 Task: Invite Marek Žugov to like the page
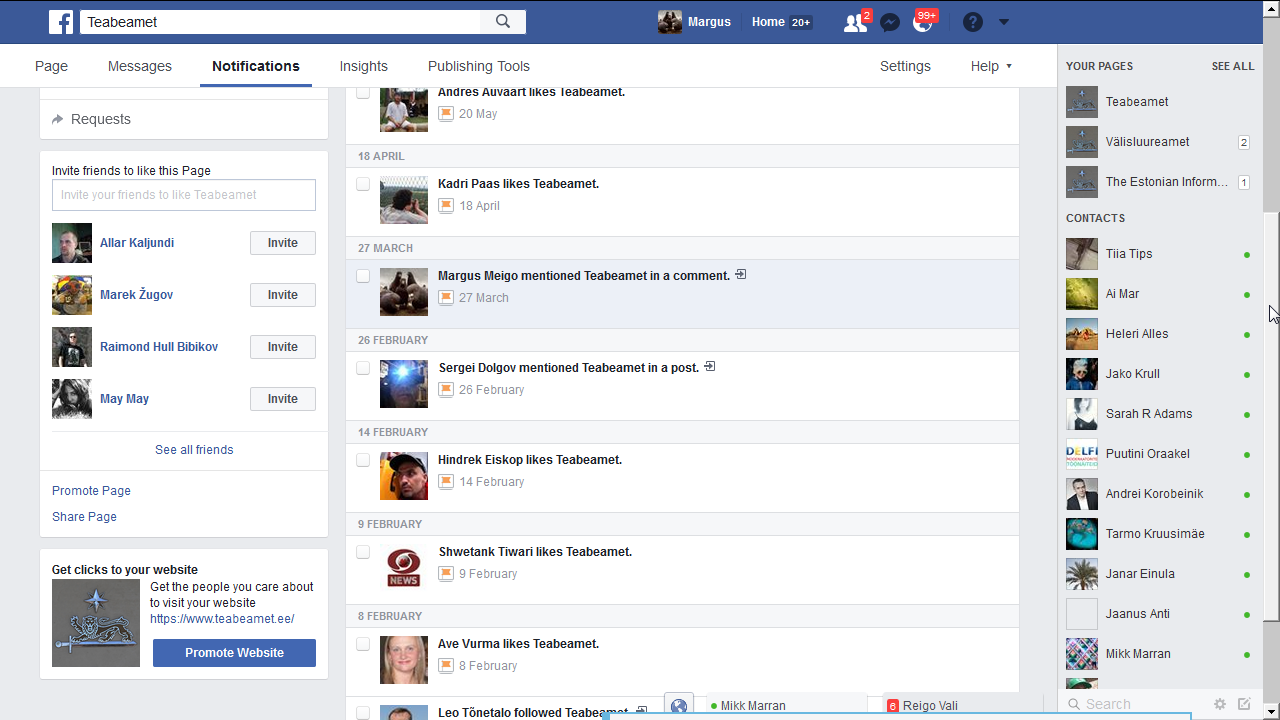[283, 295]
